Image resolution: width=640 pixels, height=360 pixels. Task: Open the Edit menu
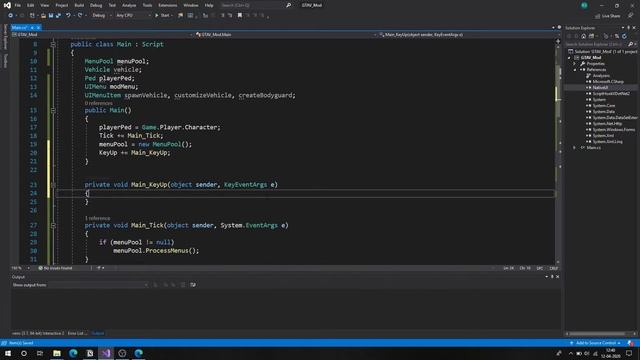31,5
